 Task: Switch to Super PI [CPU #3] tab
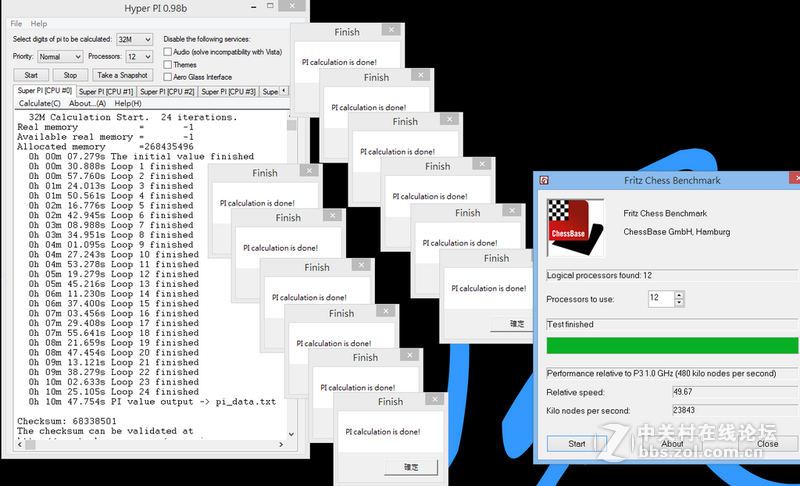[x=228, y=92]
